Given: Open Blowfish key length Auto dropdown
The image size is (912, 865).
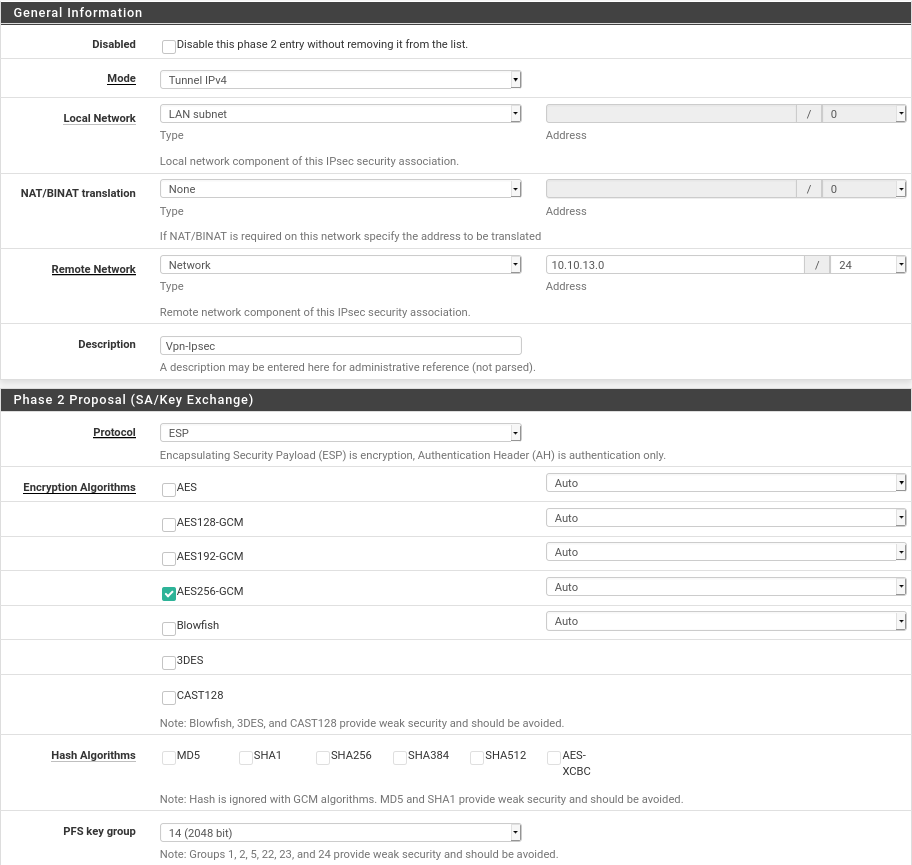Looking at the screenshot, I should pos(726,621).
